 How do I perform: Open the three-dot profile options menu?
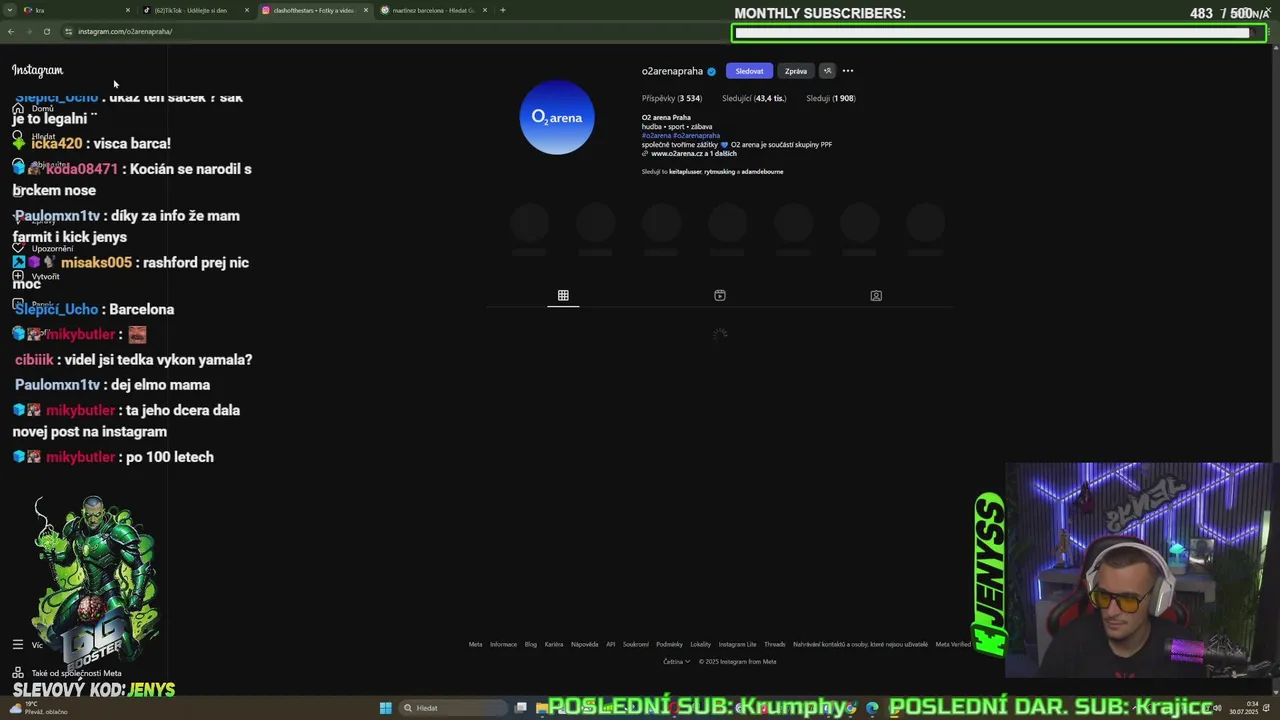[x=848, y=71]
